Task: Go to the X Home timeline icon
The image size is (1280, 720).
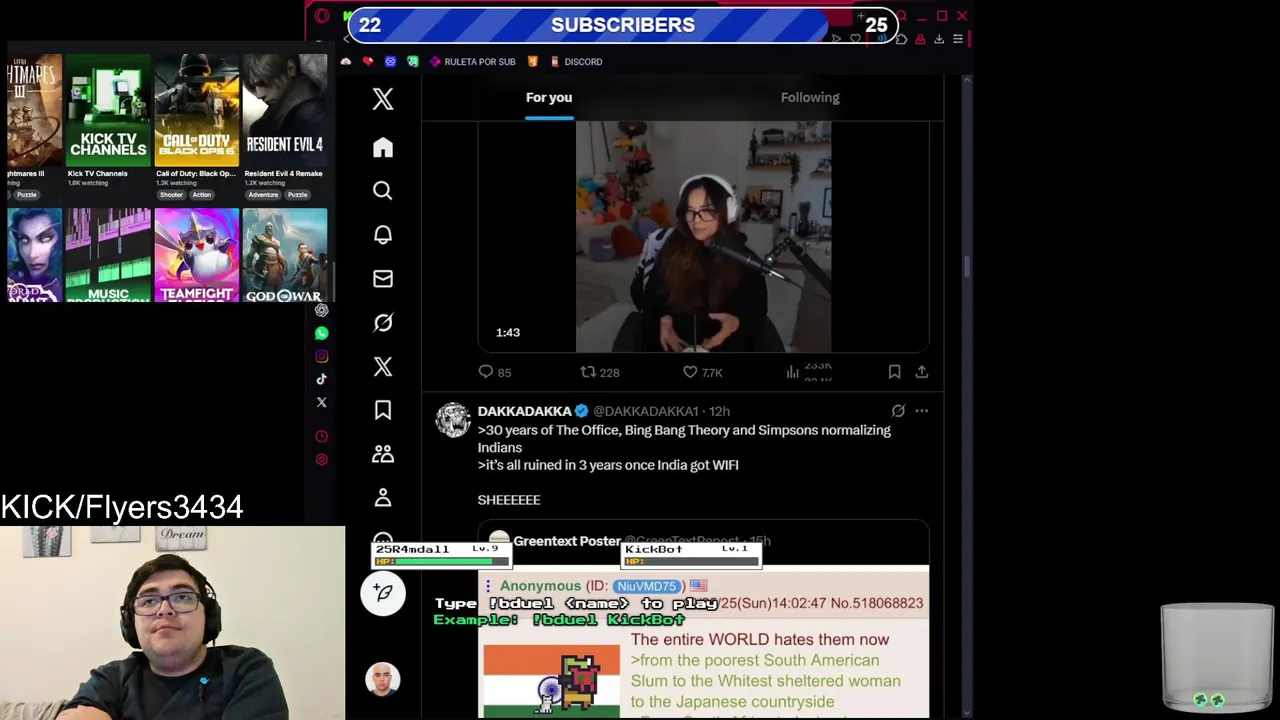Action: pos(383,147)
